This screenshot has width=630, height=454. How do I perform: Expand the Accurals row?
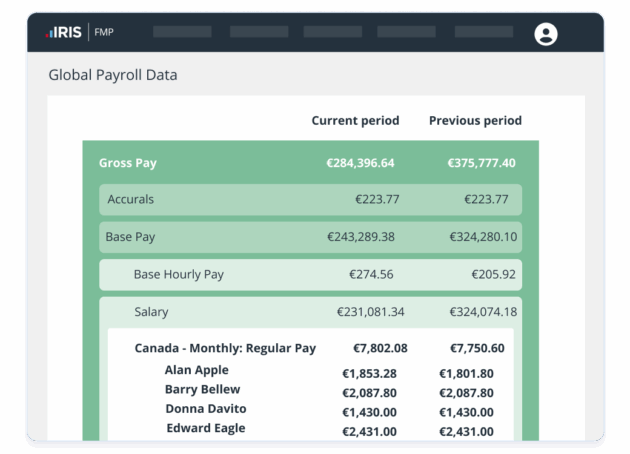pos(131,199)
